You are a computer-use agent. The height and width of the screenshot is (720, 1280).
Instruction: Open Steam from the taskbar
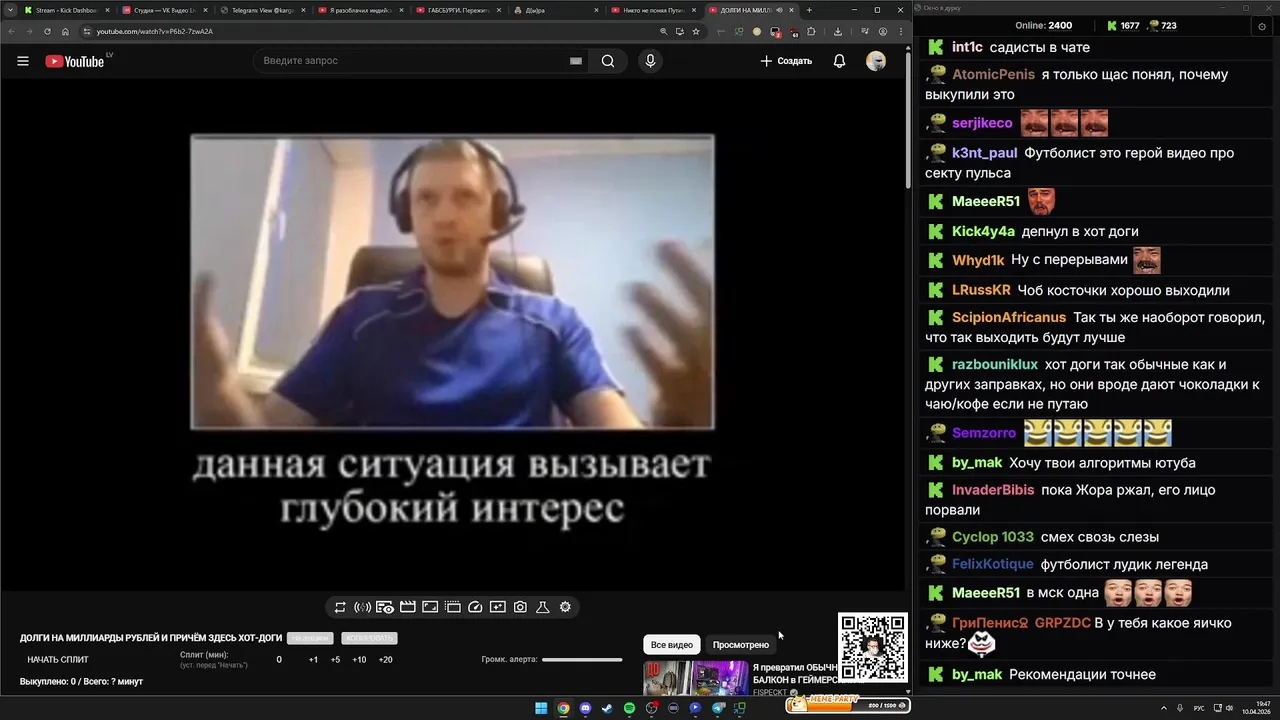(x=607, y=708)
